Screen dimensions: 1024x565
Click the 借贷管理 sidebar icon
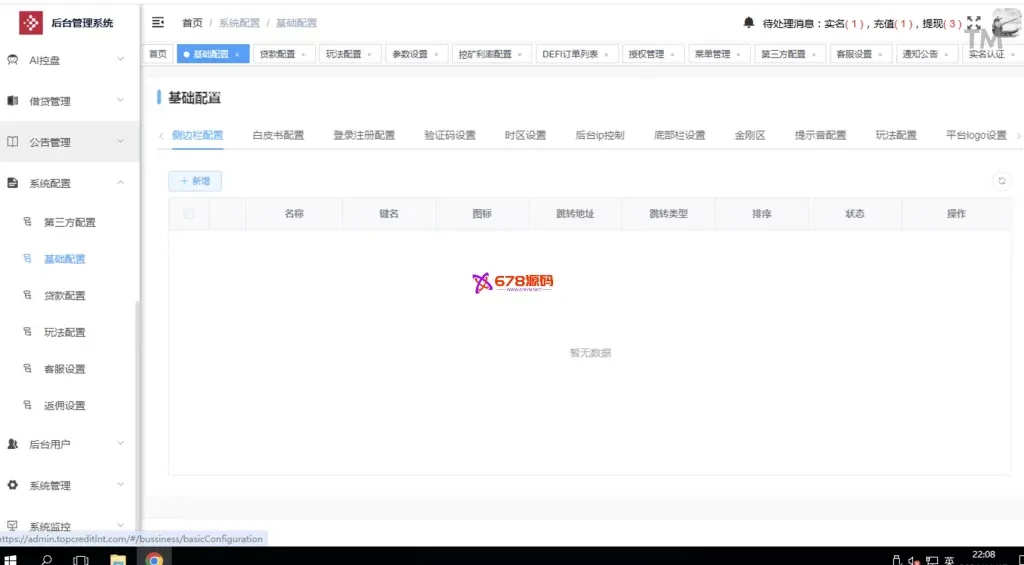click(x=13, y=101)
